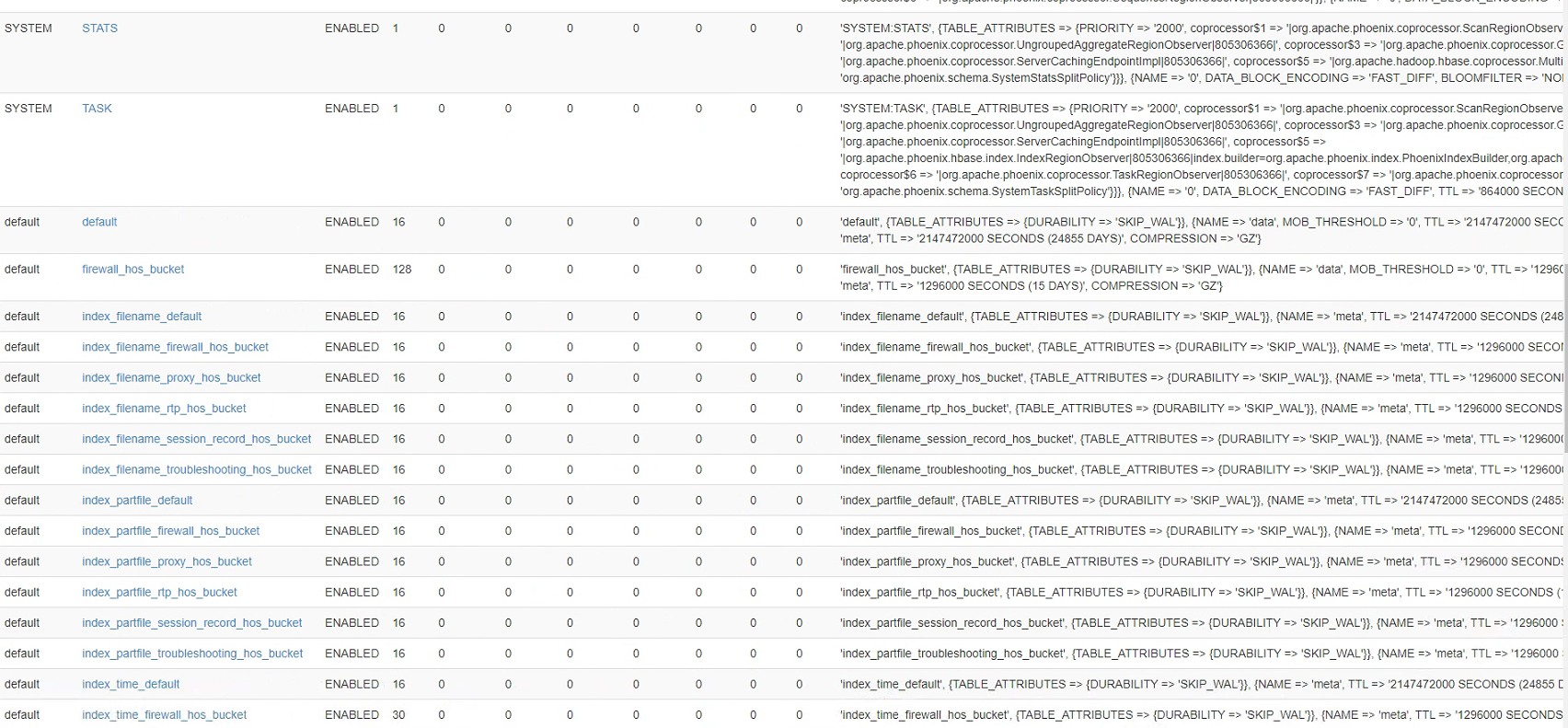This screenshot has width=1568, height=728.
Task: Click region count 128 for firewall_hos_bucket
Action: 402,270
